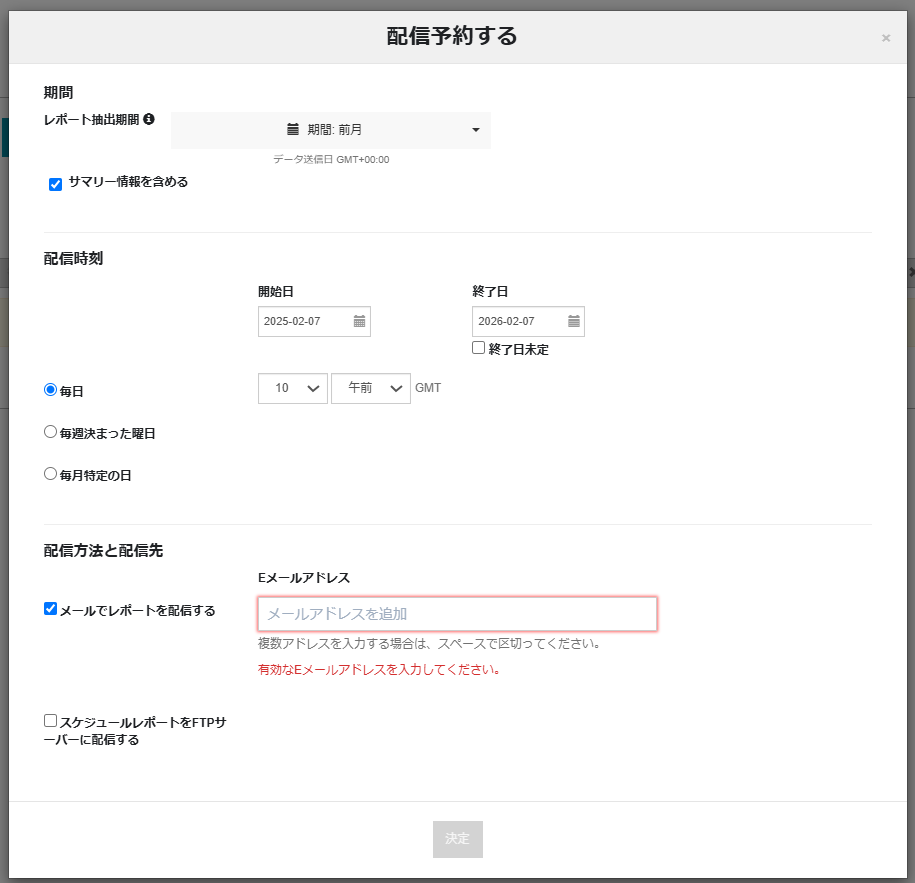Select 毎週決まった曜日 radio option
The image size is (915, 883).
tap(51, 432)
